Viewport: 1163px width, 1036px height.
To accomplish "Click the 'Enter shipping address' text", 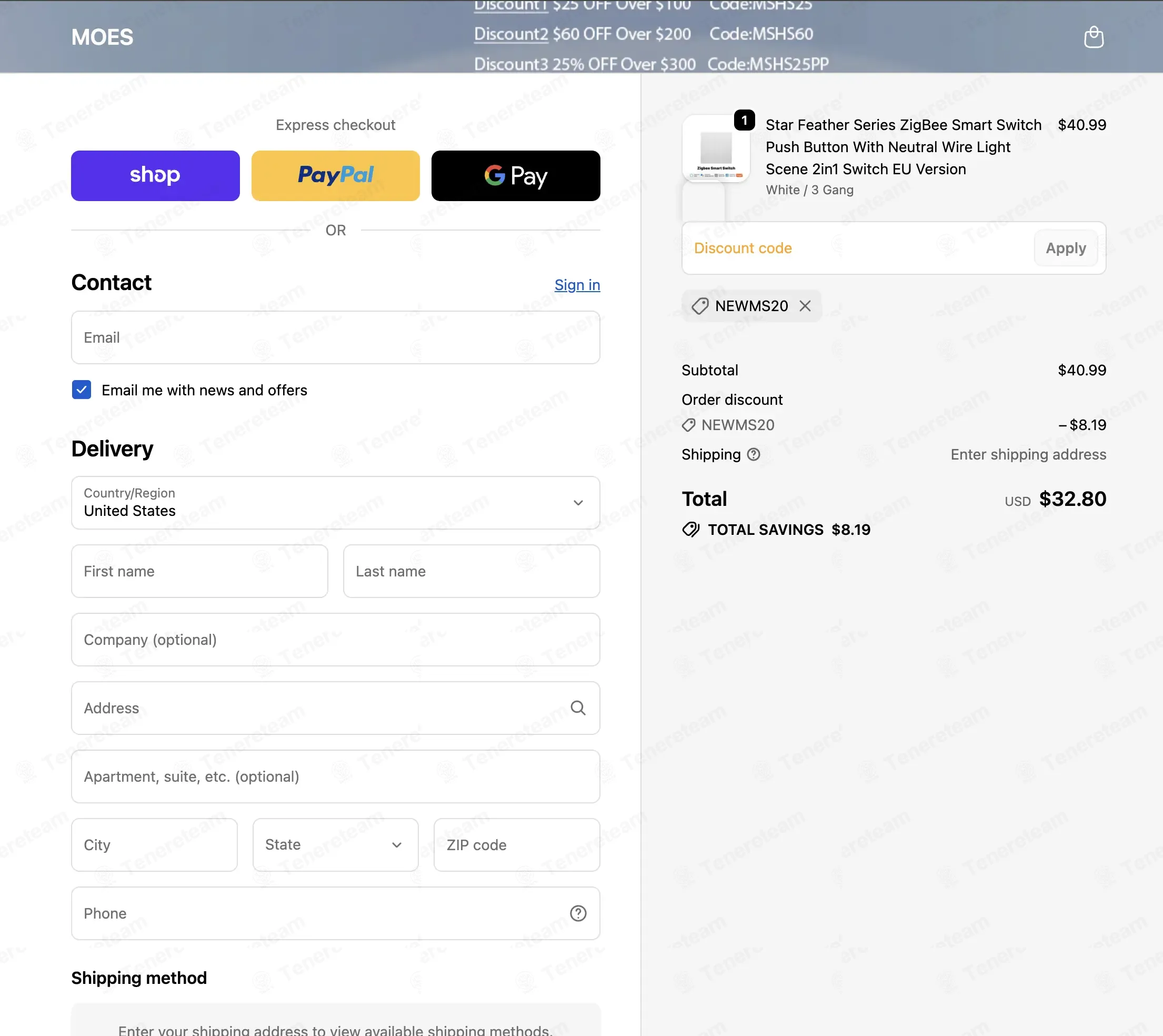I will click(1028, 455).
